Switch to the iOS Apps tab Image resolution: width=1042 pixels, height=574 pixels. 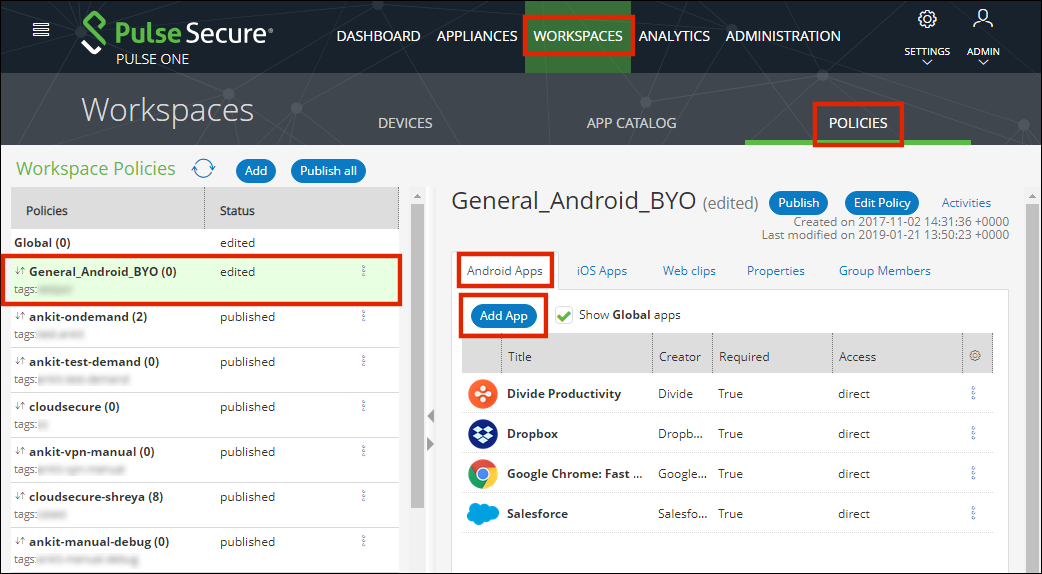pyautogui.click(x=602, y=271)
